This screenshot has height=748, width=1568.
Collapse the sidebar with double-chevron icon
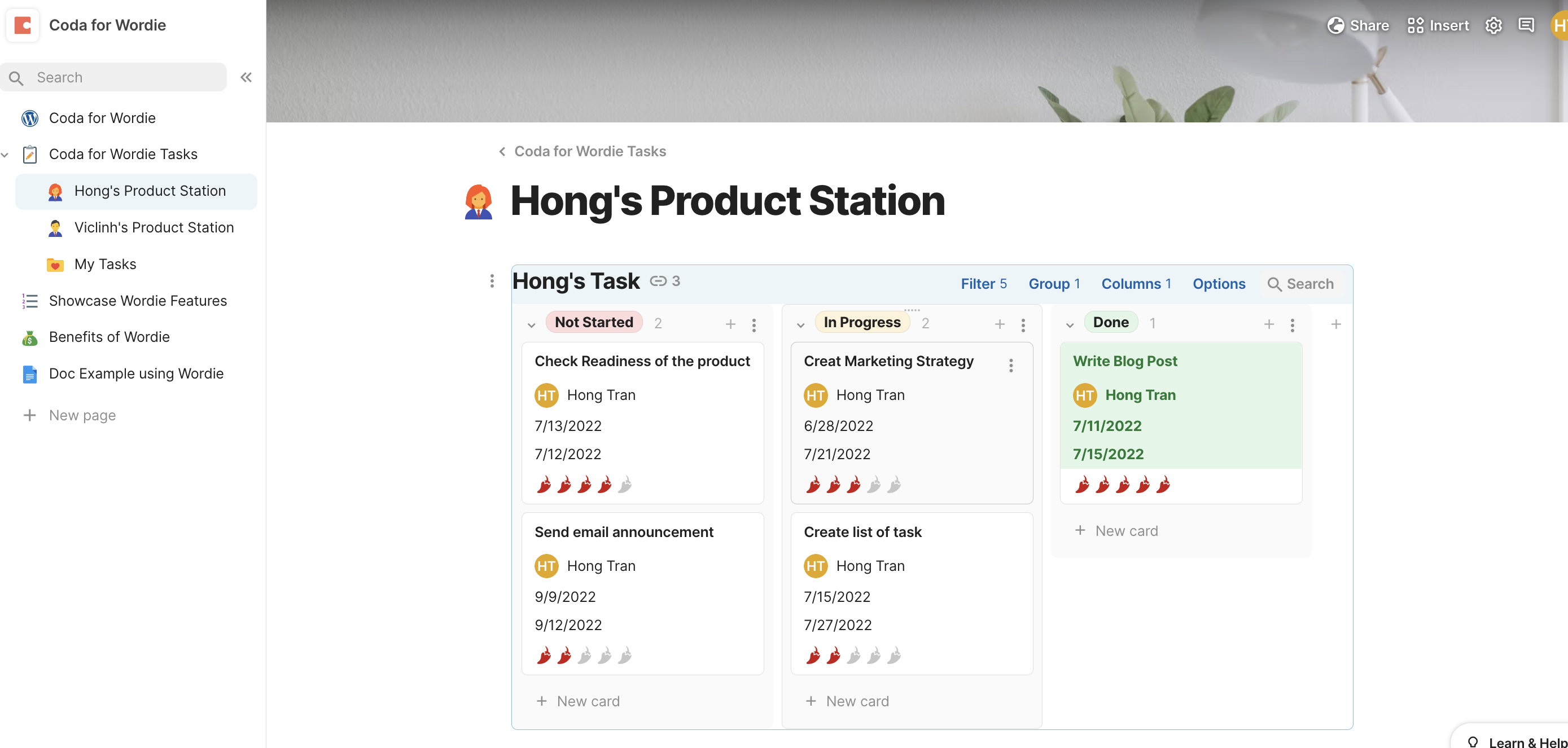pyautogui.click(x=246, y=77)
